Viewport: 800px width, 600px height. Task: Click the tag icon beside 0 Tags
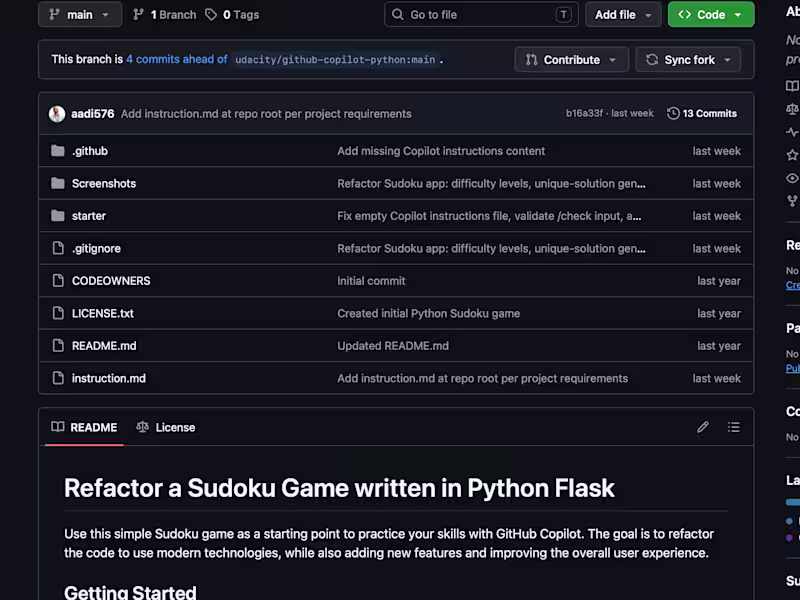coord(211,15)
